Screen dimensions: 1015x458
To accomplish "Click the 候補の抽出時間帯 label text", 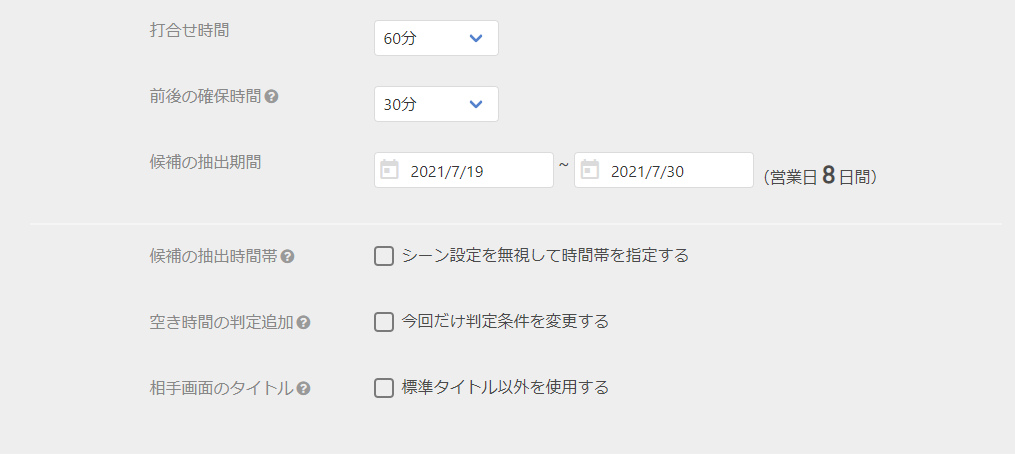I will click(213, 257).
